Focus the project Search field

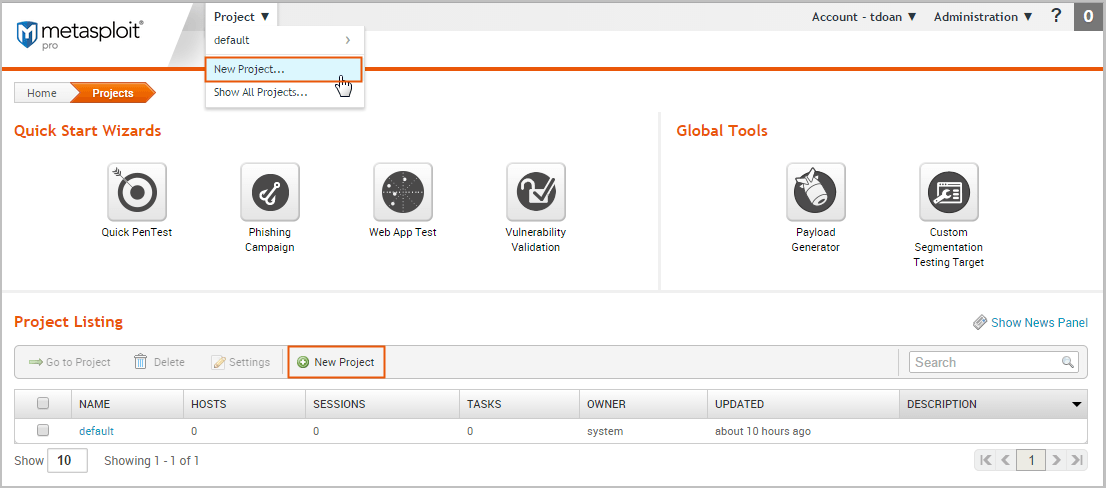985,362
